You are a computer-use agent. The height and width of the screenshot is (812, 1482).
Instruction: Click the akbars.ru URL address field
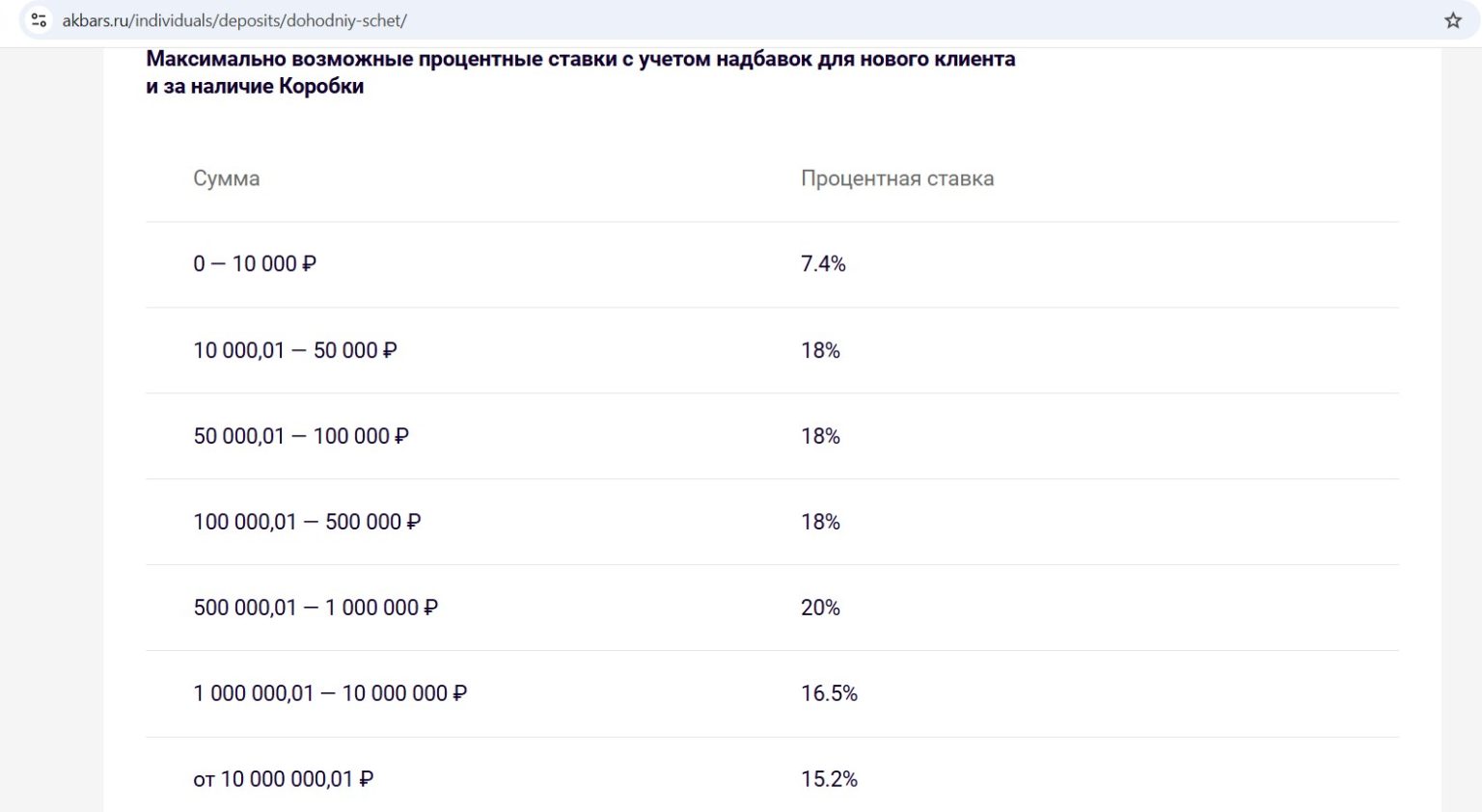234,20
